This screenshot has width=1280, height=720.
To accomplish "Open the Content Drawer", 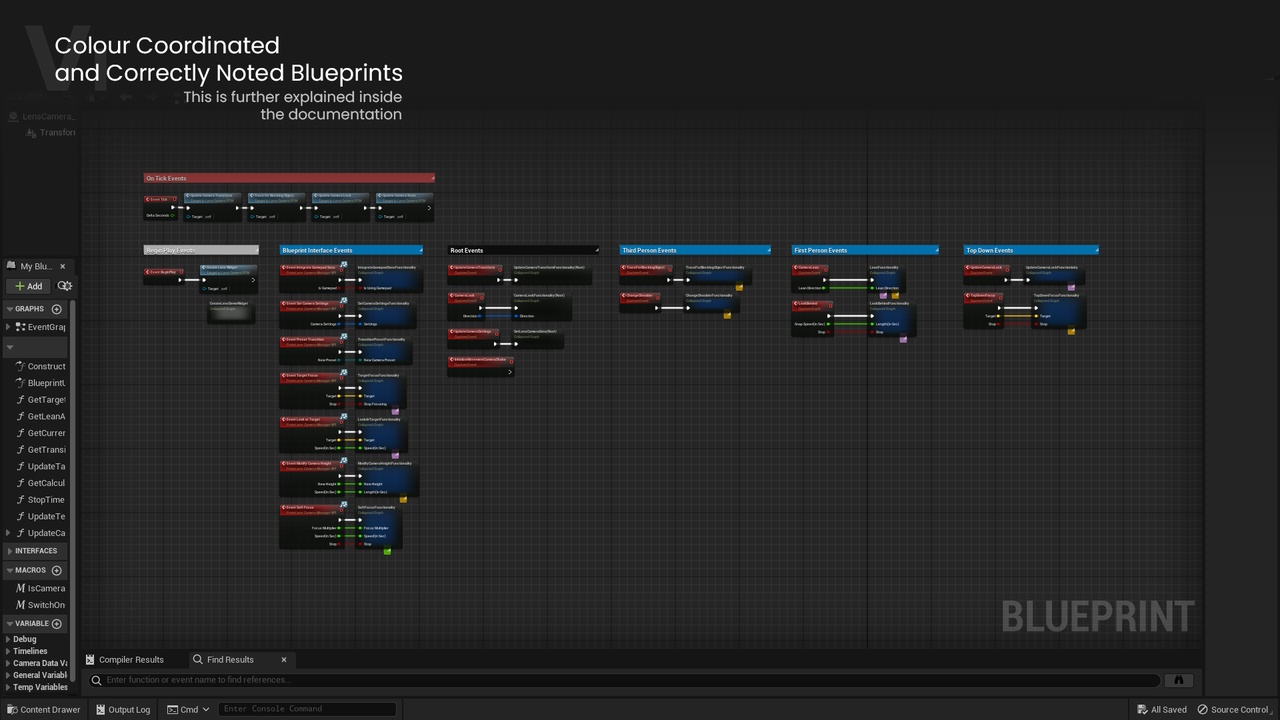I will (44, 710).
